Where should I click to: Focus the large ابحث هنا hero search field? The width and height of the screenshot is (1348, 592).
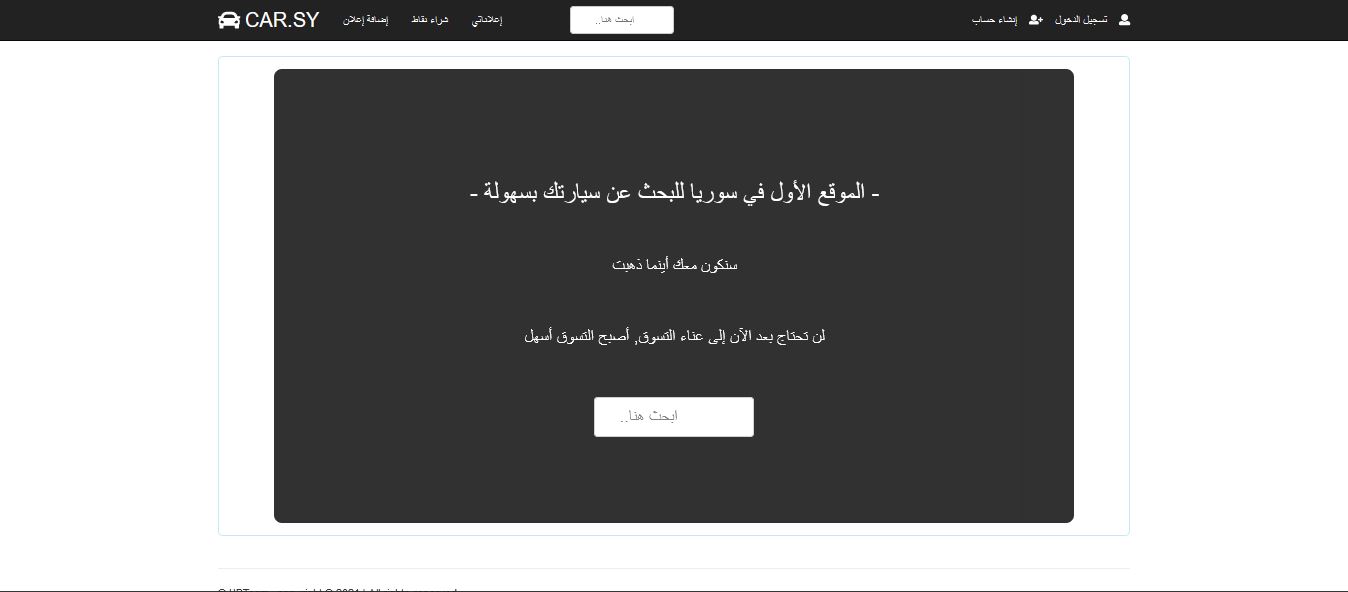(674, 417)
